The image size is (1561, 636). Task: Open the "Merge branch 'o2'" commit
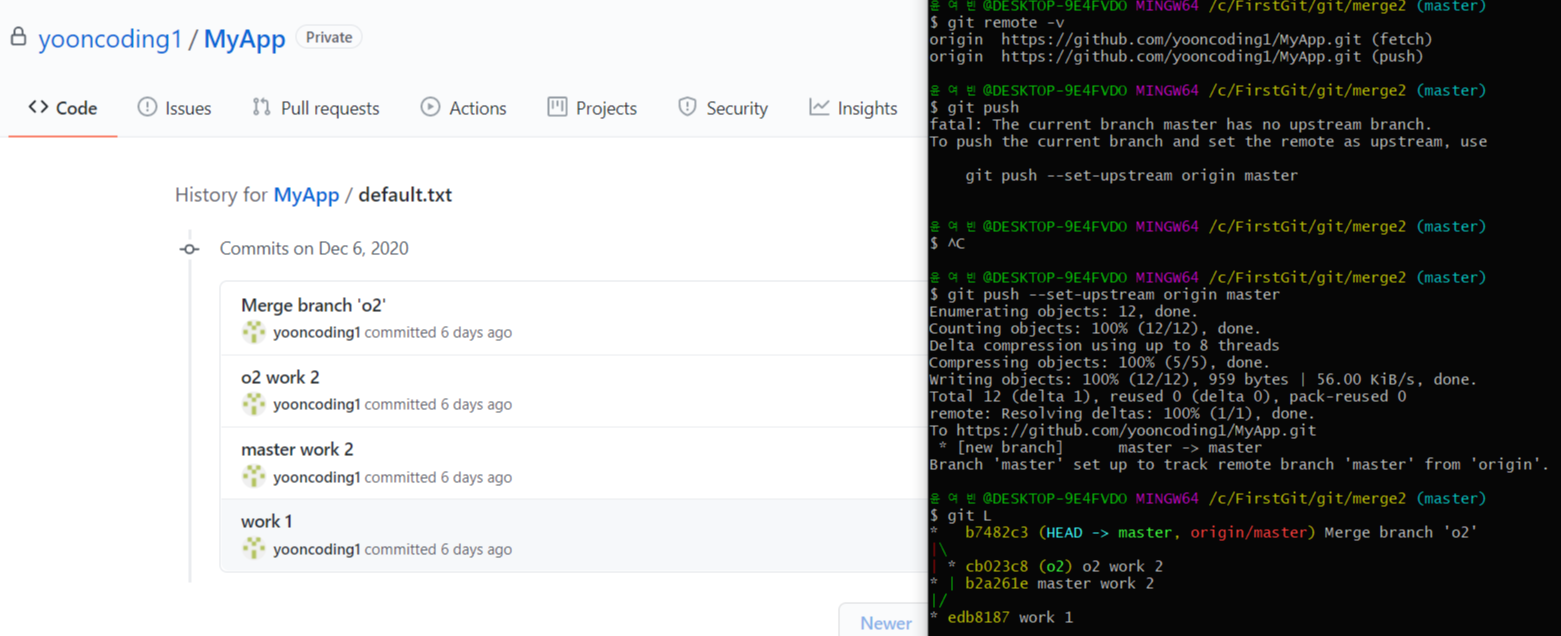(x=313, y=305)
